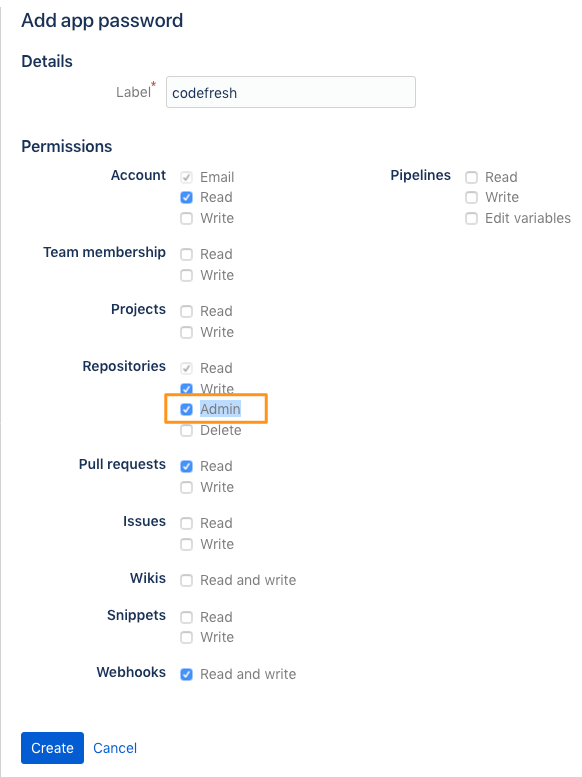Check Pipelines Edit variables option
This screenshot has height=777, width=582.
[471, 219]
